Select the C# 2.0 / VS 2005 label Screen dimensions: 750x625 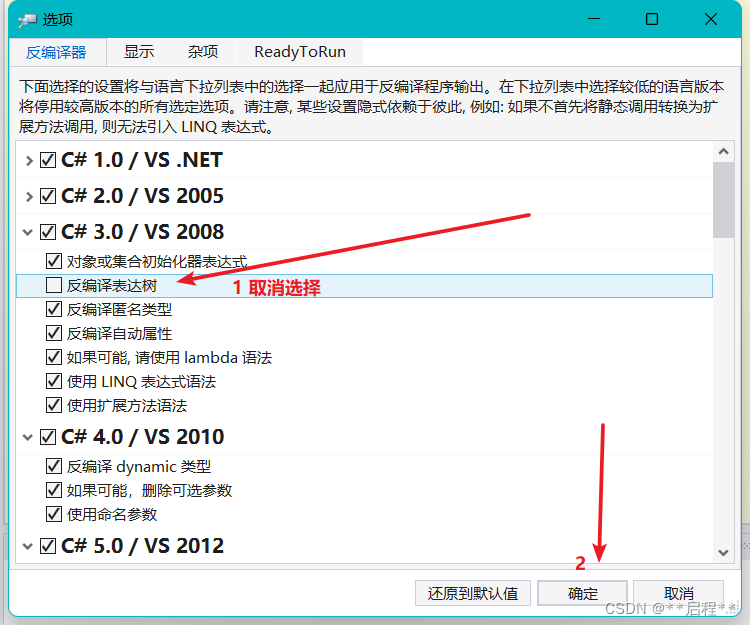[x=143, y=196]
